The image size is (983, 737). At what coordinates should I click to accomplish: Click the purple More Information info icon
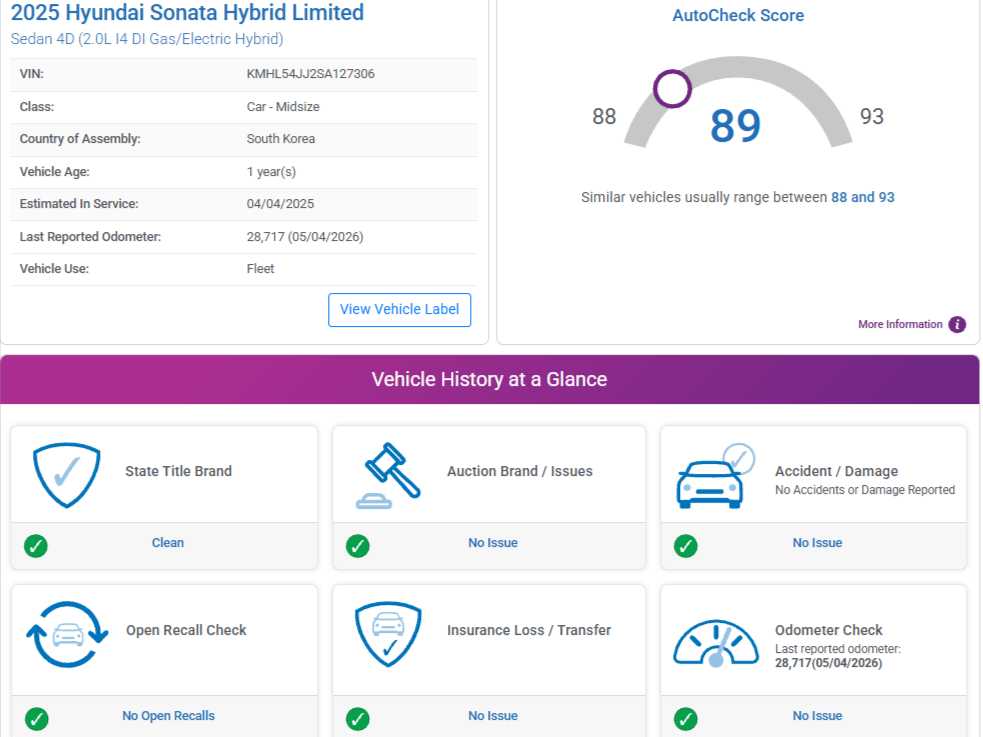957,324
